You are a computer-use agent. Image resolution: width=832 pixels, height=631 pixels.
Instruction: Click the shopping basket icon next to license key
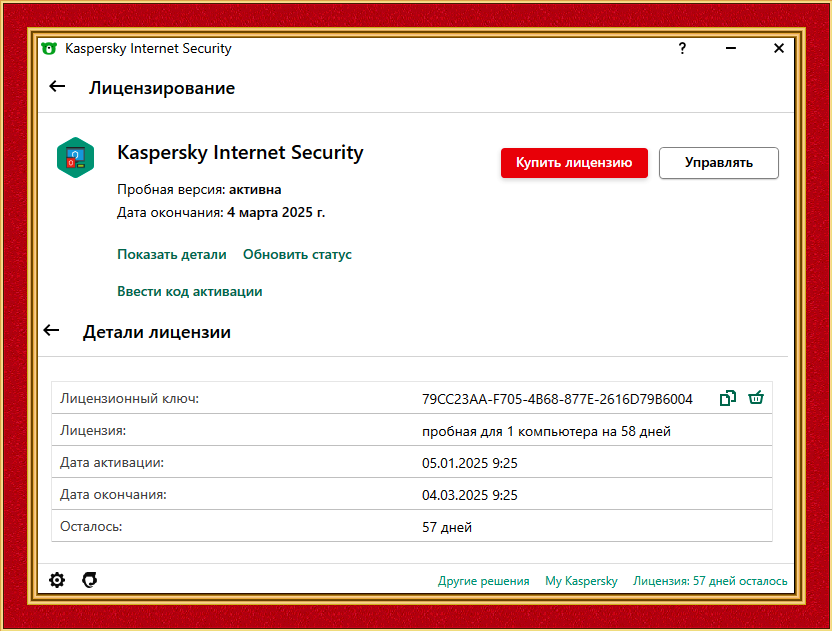click(756, 397)
